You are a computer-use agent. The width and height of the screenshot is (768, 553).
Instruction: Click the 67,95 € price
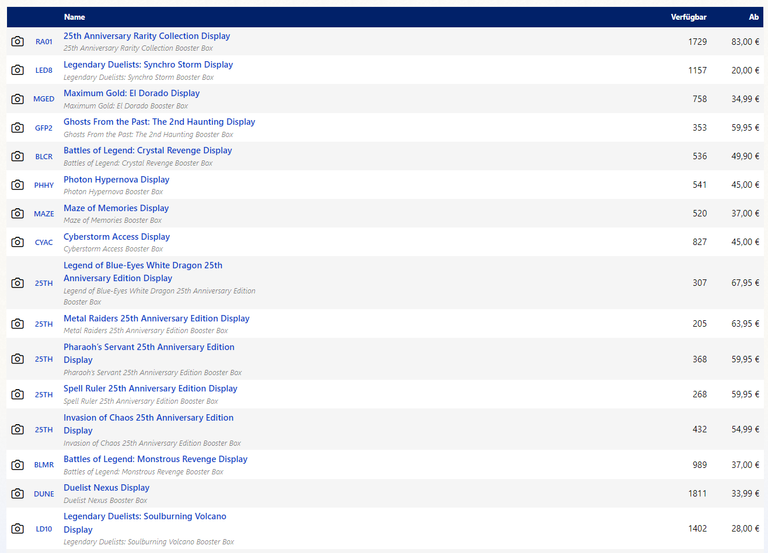tap(745, 283)
